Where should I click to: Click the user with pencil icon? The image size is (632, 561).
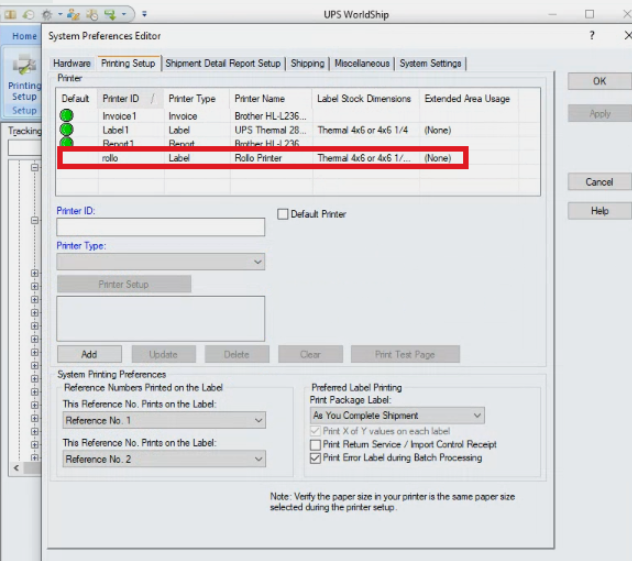pyautogui.click(x=73, y=15)
